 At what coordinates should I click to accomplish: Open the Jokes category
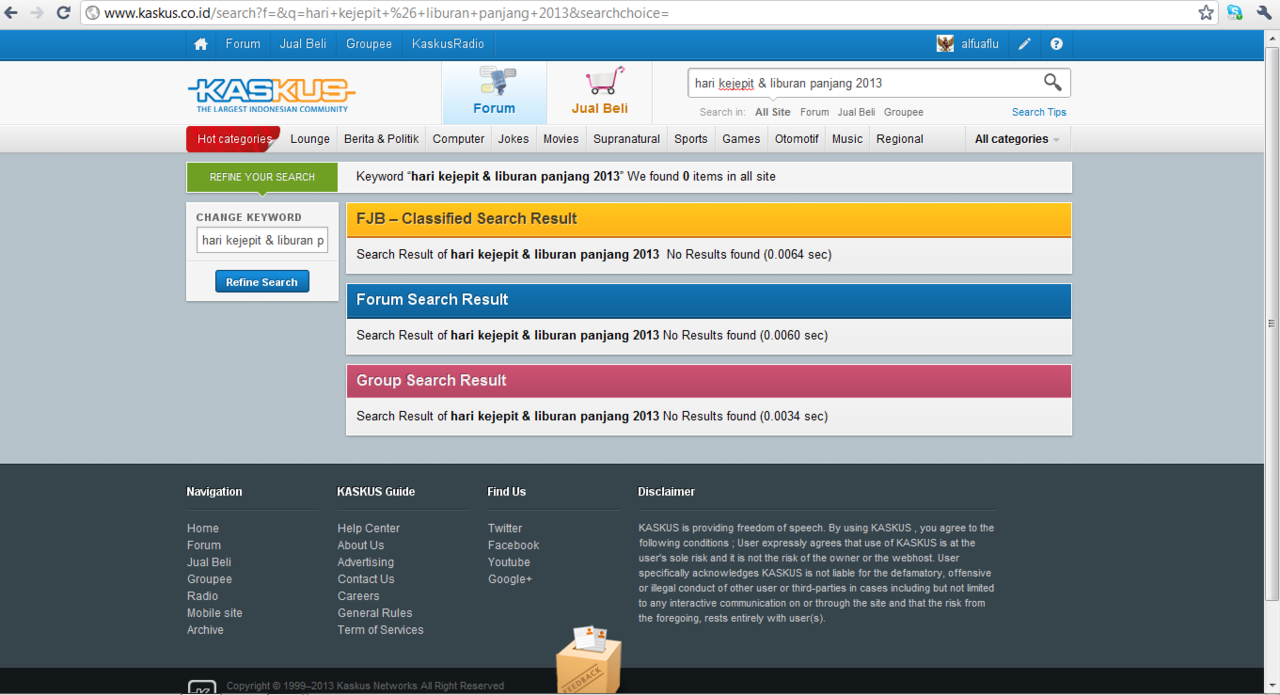pos(514,139)
